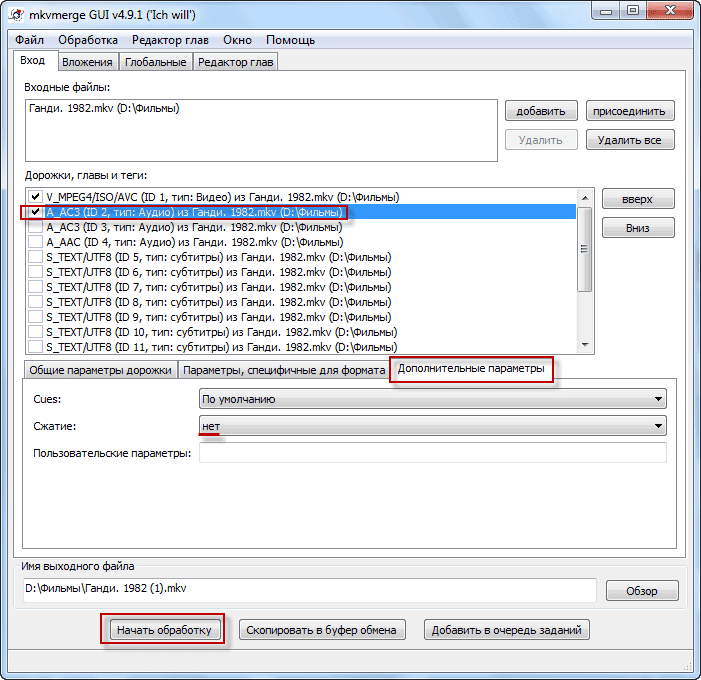Check the A_AC3 ID 3 audio track
701x680 pixels.
pyautogui.click(x=35, y=227)
